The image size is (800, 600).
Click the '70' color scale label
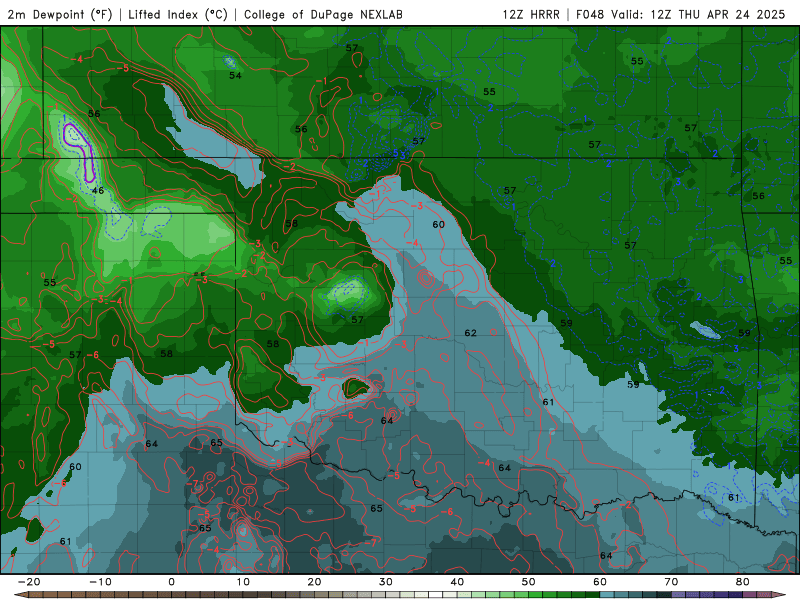coord(671,582)
